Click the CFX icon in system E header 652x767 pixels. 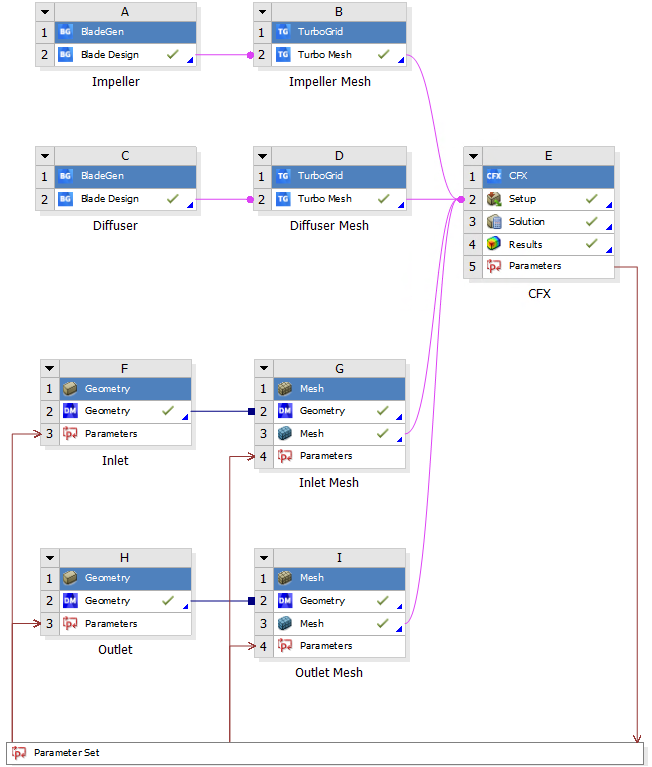coord(494,176)
